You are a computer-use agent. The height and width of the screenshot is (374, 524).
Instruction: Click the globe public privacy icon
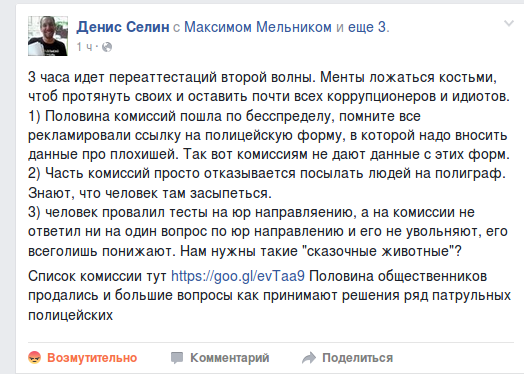pyautogui.click(x=107, y=47)
